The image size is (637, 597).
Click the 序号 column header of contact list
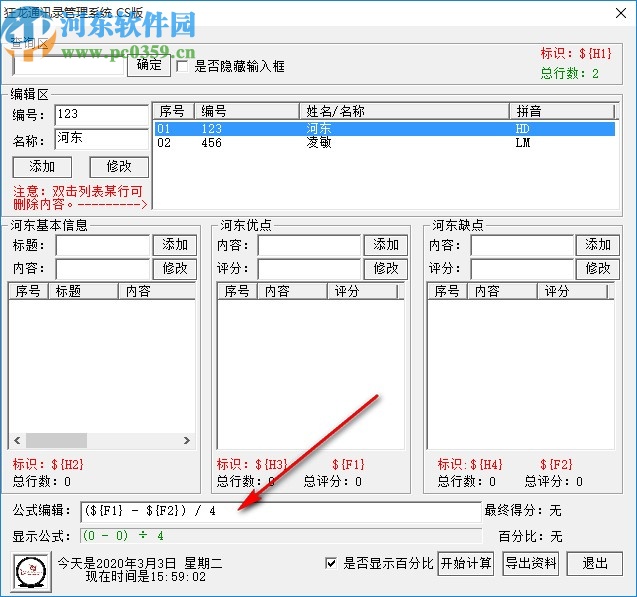pyautogui.click(x=173, y=111)
